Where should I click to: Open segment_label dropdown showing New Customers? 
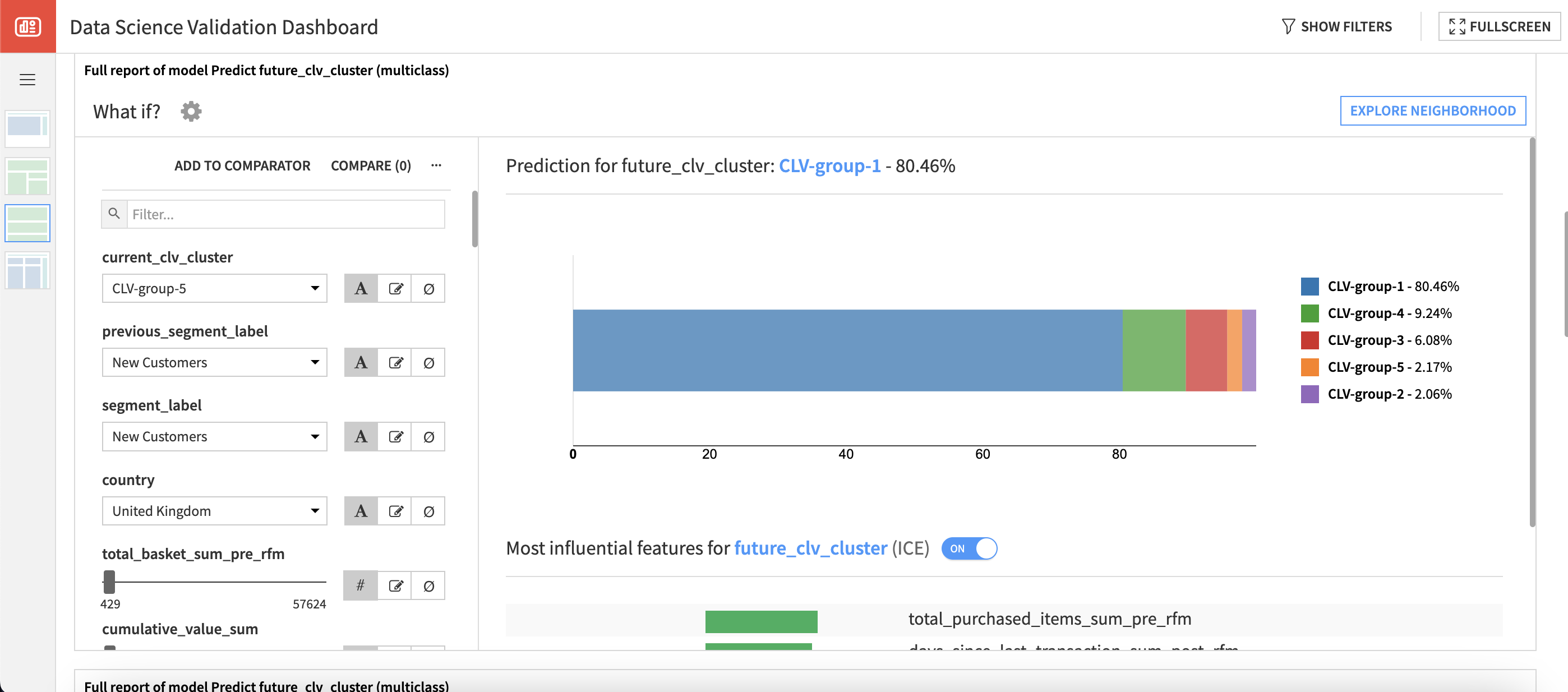[x=214, y=437]
